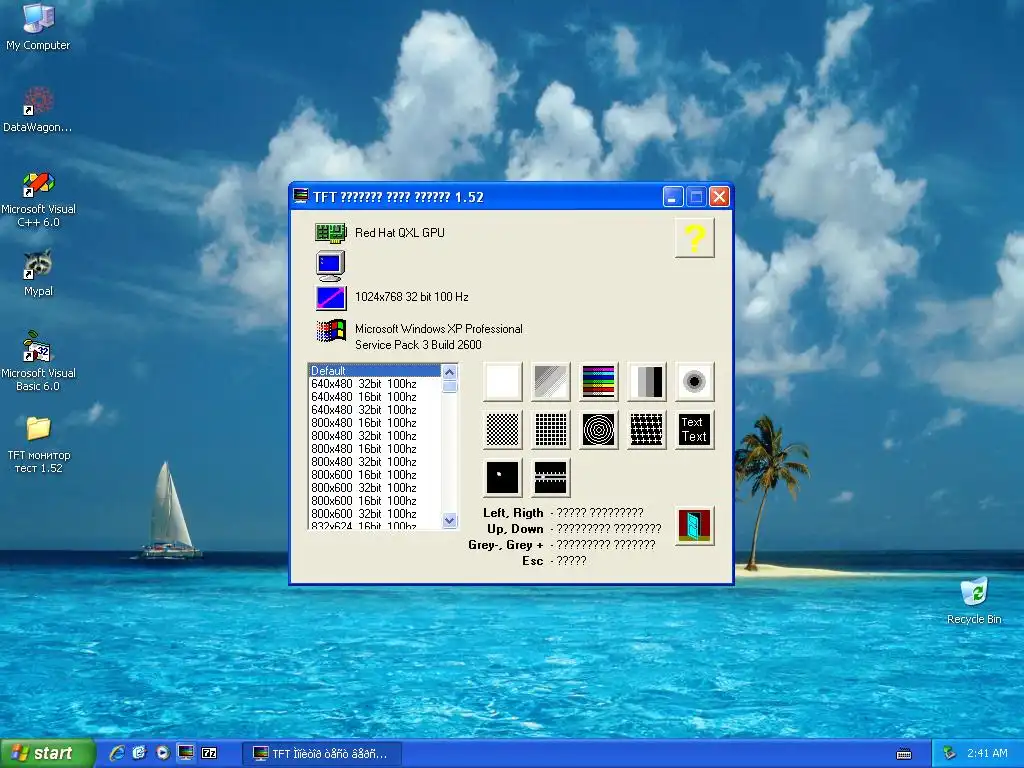The height and width of the screenshot is (768, 1024).
Task: Select the Mypal browser shortcut
Action: click(x=39, y=273)
